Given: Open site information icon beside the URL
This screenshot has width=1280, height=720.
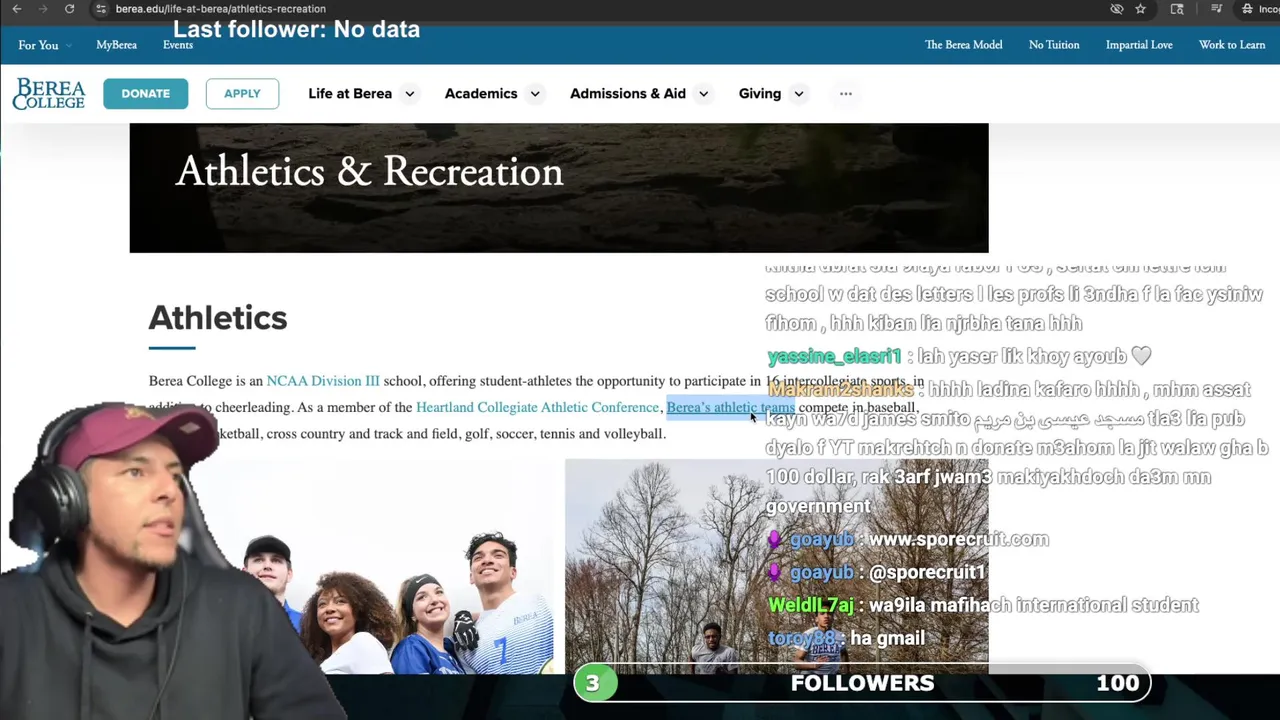Looking at the screenshot, I should (x=101, y=9).
